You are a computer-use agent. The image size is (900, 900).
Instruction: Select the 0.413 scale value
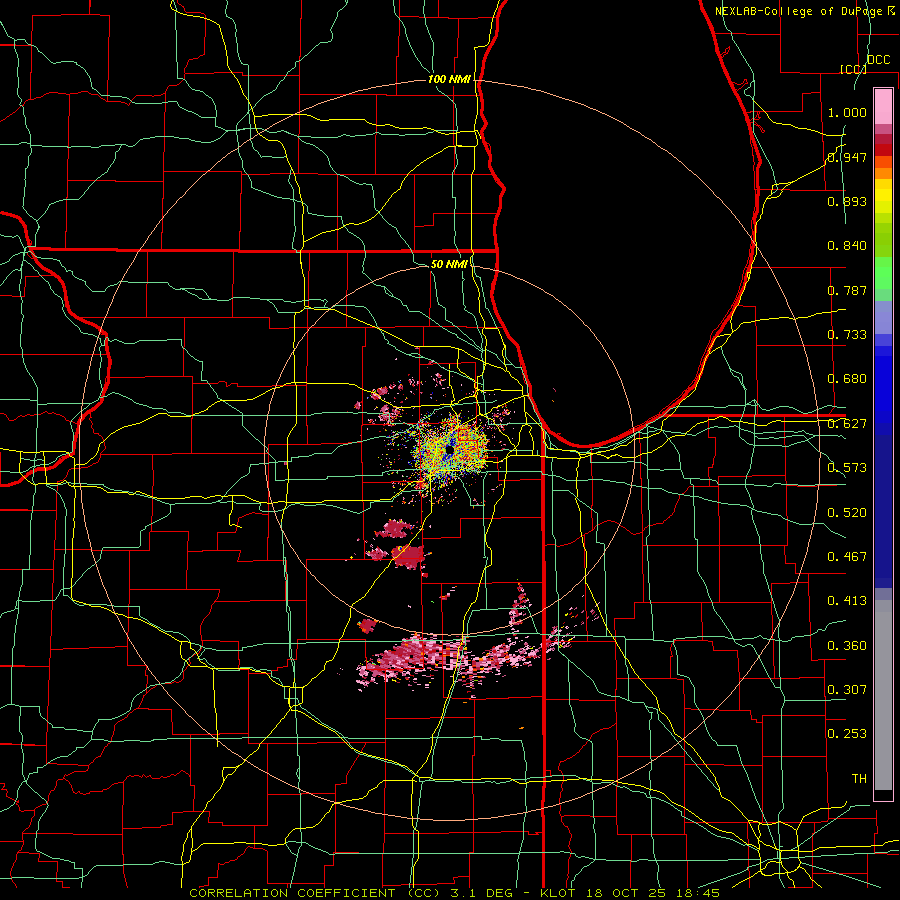[x=847, y=601]
